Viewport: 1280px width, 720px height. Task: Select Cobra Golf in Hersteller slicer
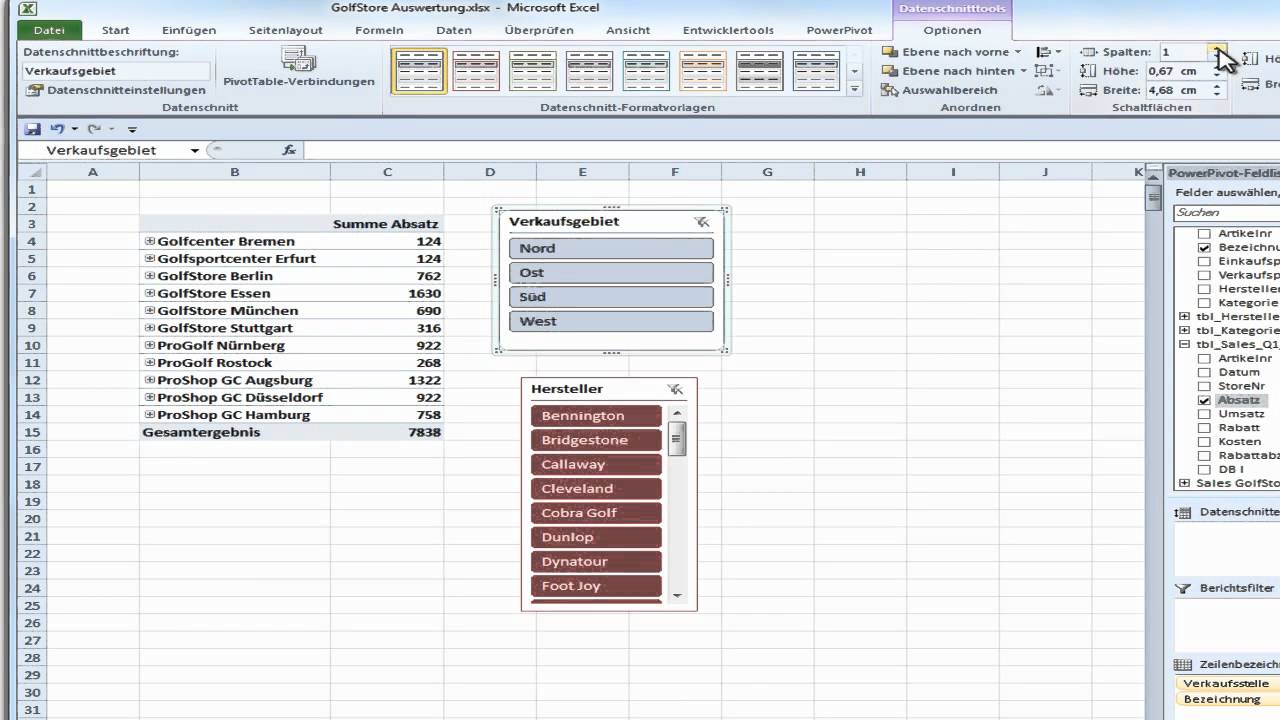point(596,513)
